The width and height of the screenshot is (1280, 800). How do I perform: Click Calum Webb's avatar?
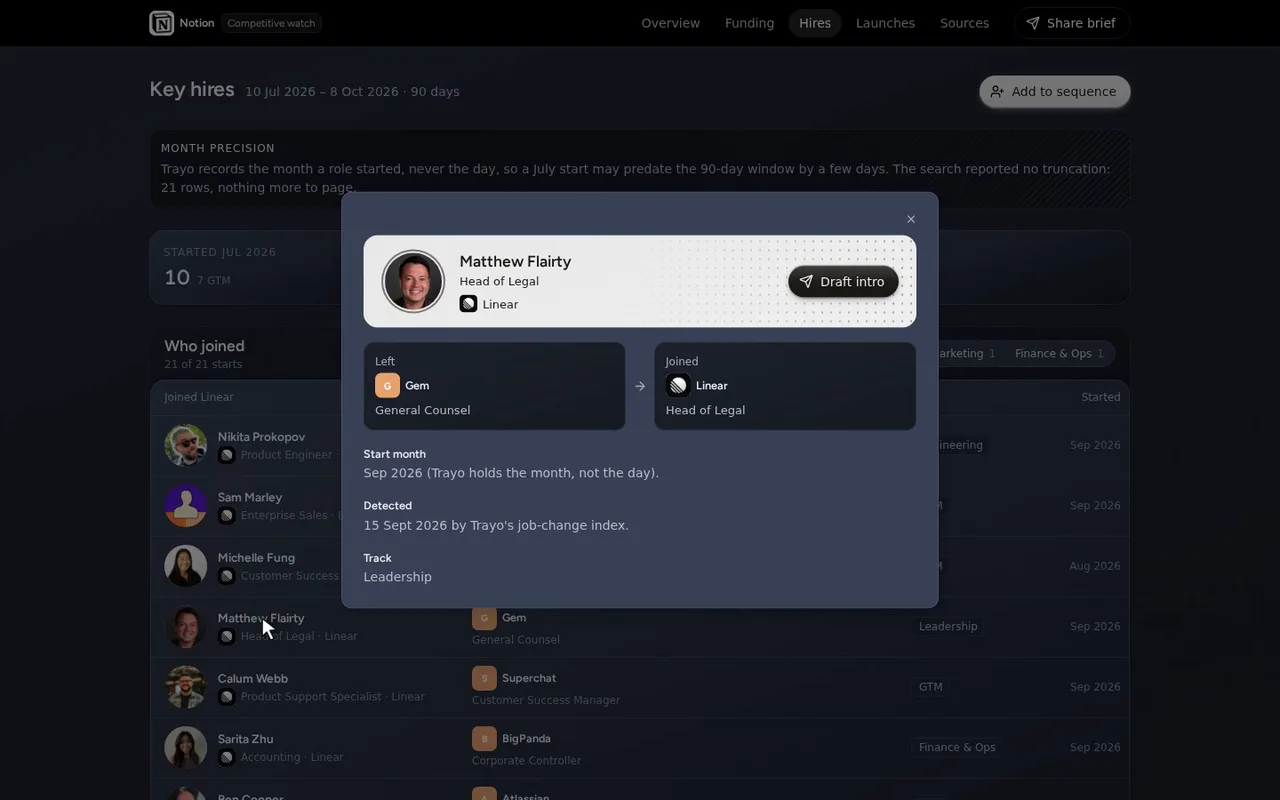(185, 687)
